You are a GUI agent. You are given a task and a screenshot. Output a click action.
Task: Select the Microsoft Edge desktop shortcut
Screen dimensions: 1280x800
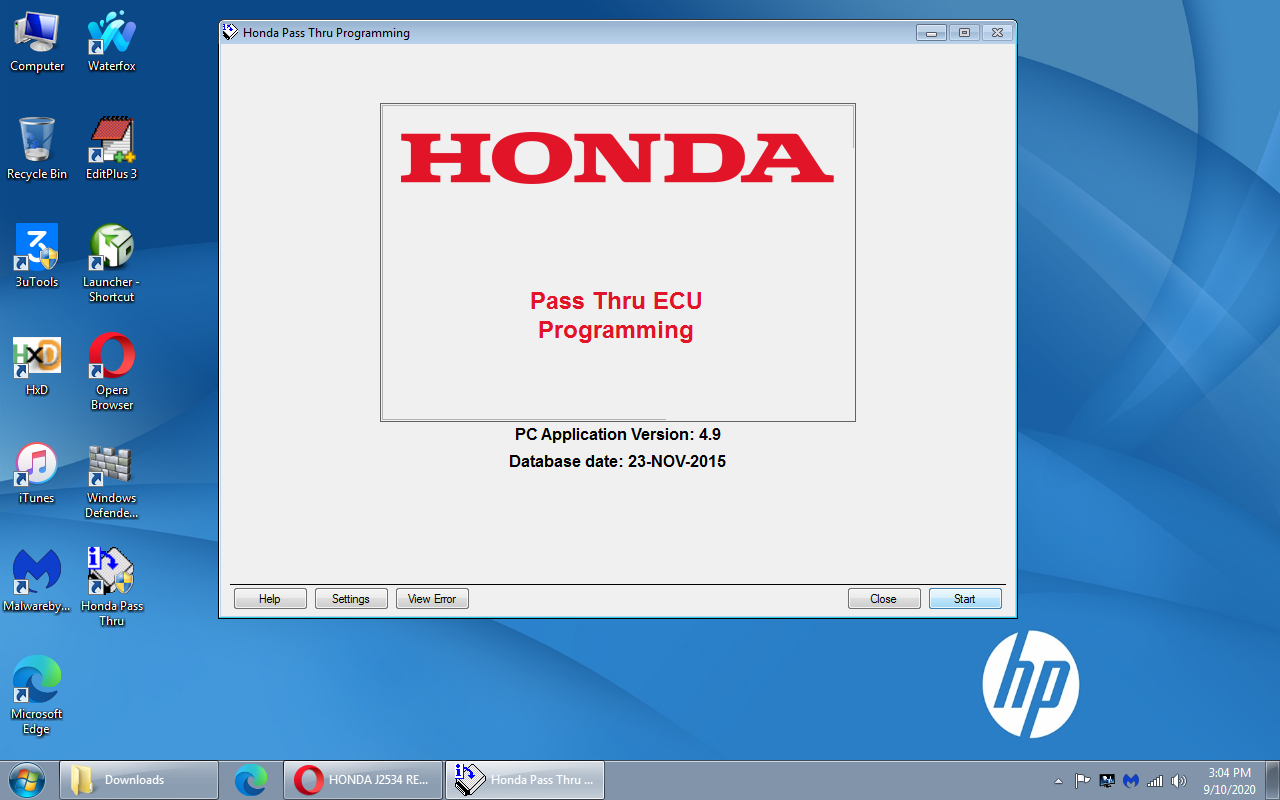coord(37,696)
